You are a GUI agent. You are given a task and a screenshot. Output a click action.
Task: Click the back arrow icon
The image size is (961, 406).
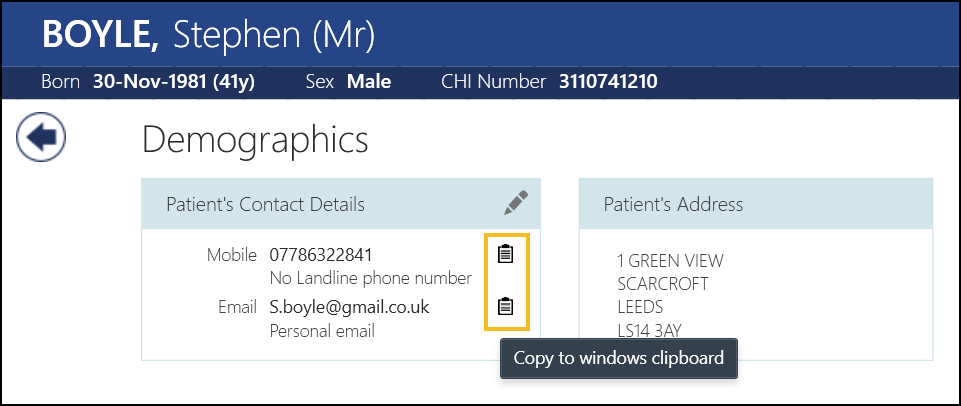tap(41, 137)
